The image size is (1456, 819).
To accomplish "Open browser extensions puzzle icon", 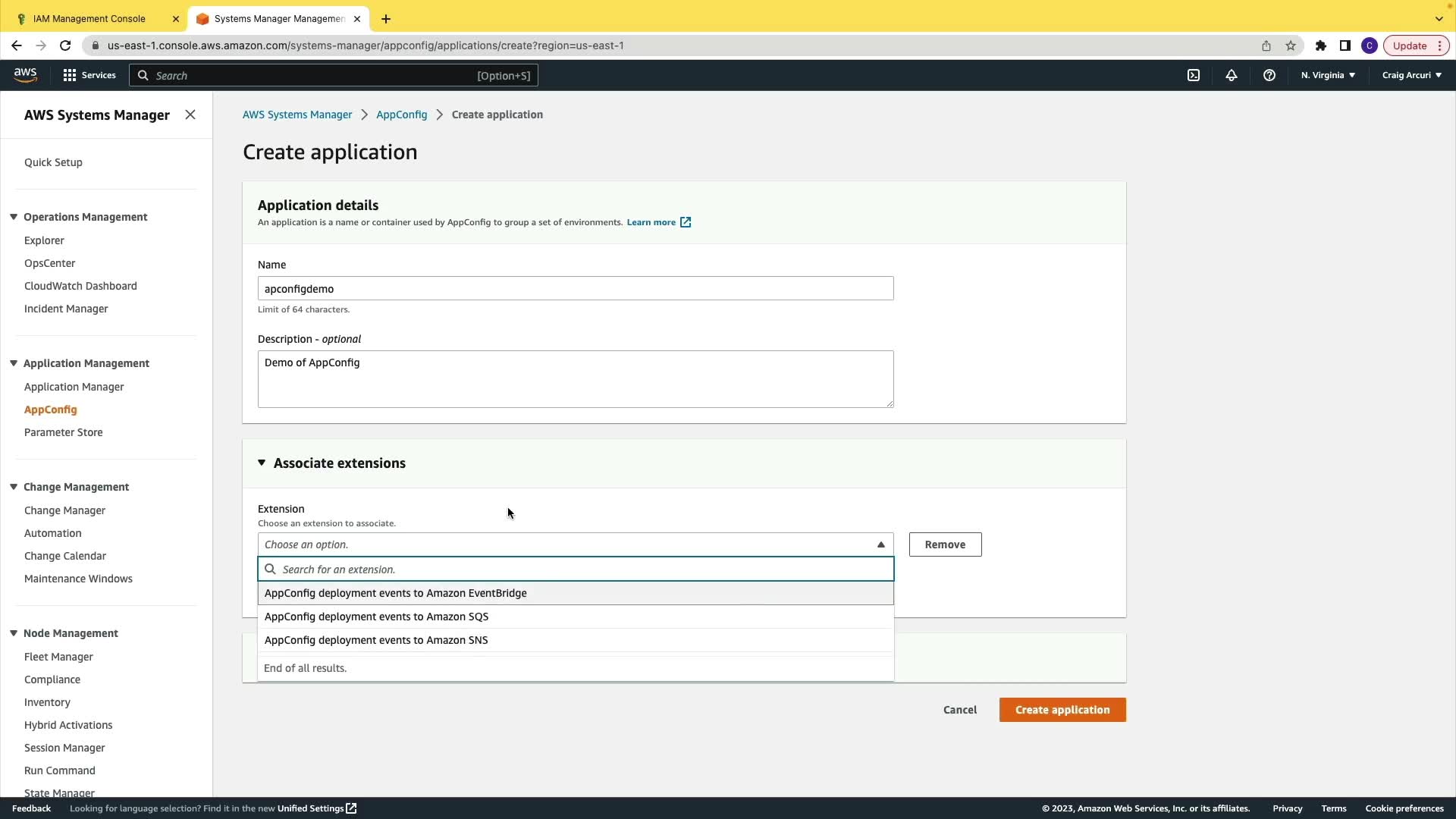I will [1321, 45].
